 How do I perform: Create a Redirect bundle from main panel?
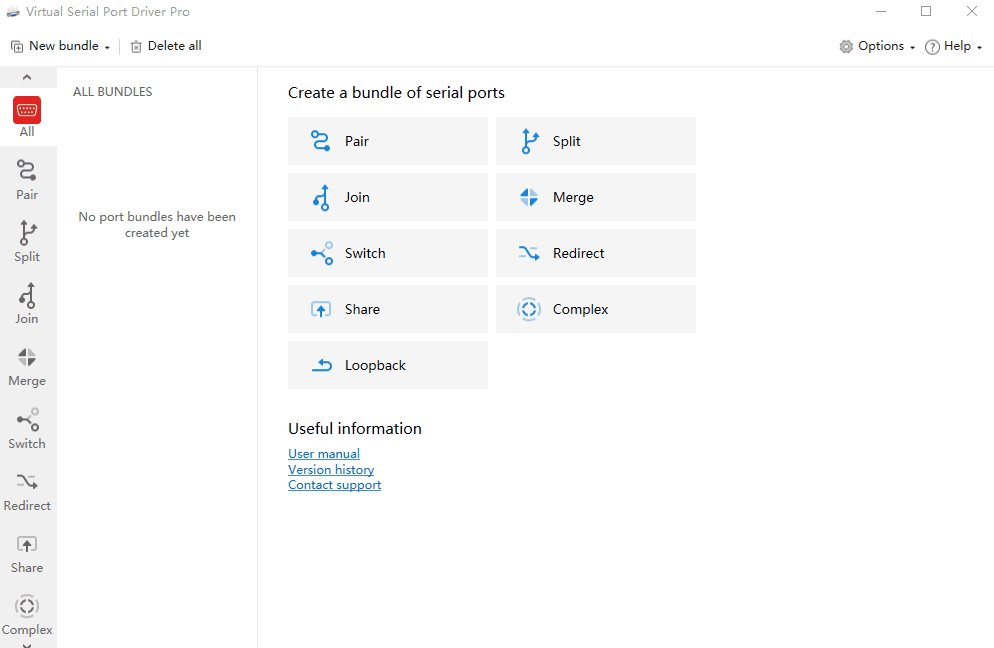pos(596,253)
